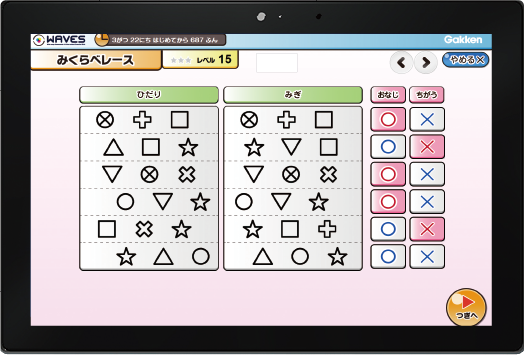This screenshot has width=526, height=360.
Task: Click the ひだり panel header
Action: tap(149, 95)
